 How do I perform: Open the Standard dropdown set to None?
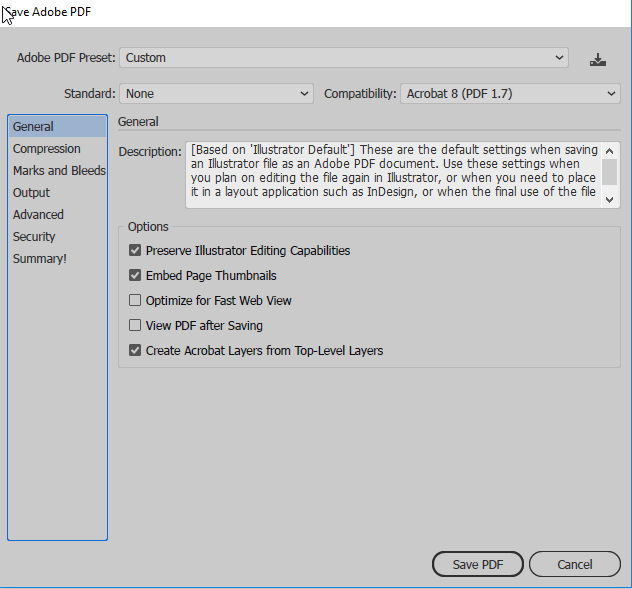216,94
